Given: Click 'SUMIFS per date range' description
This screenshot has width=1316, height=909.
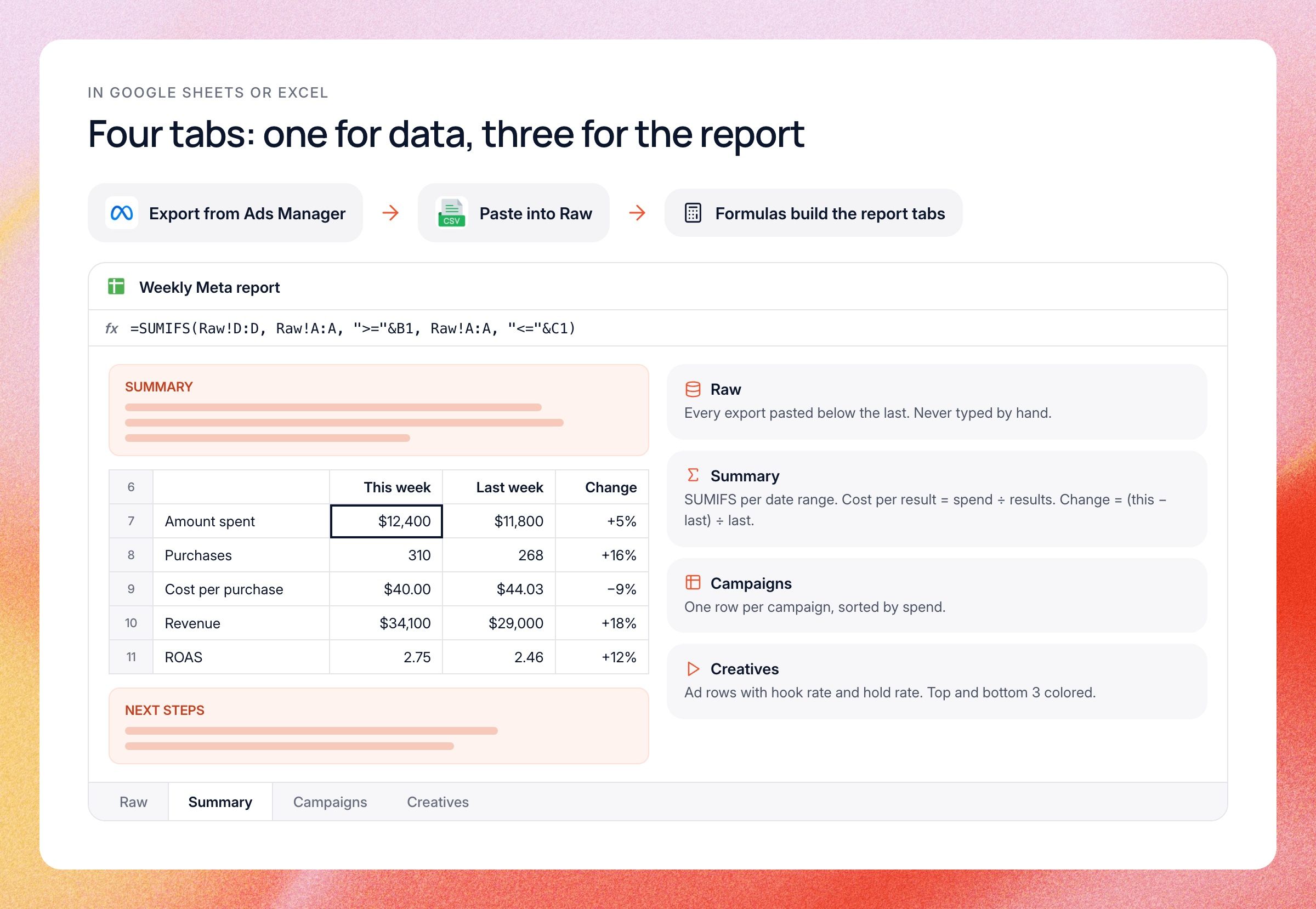Looking at the screenshot, I should (925, 510).
